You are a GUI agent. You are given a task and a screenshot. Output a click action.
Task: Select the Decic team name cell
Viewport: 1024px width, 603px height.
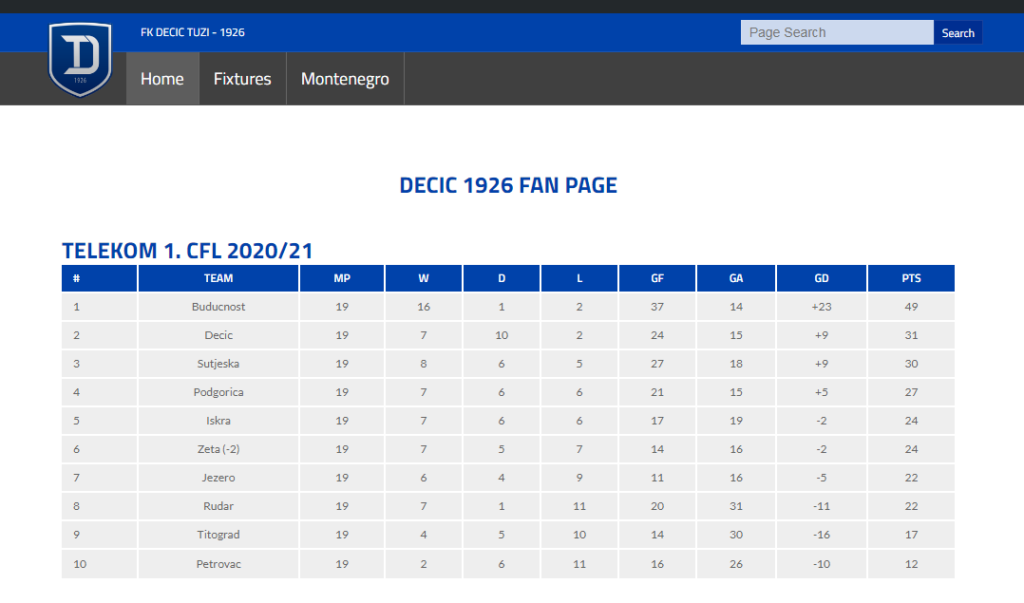[219, 335]
